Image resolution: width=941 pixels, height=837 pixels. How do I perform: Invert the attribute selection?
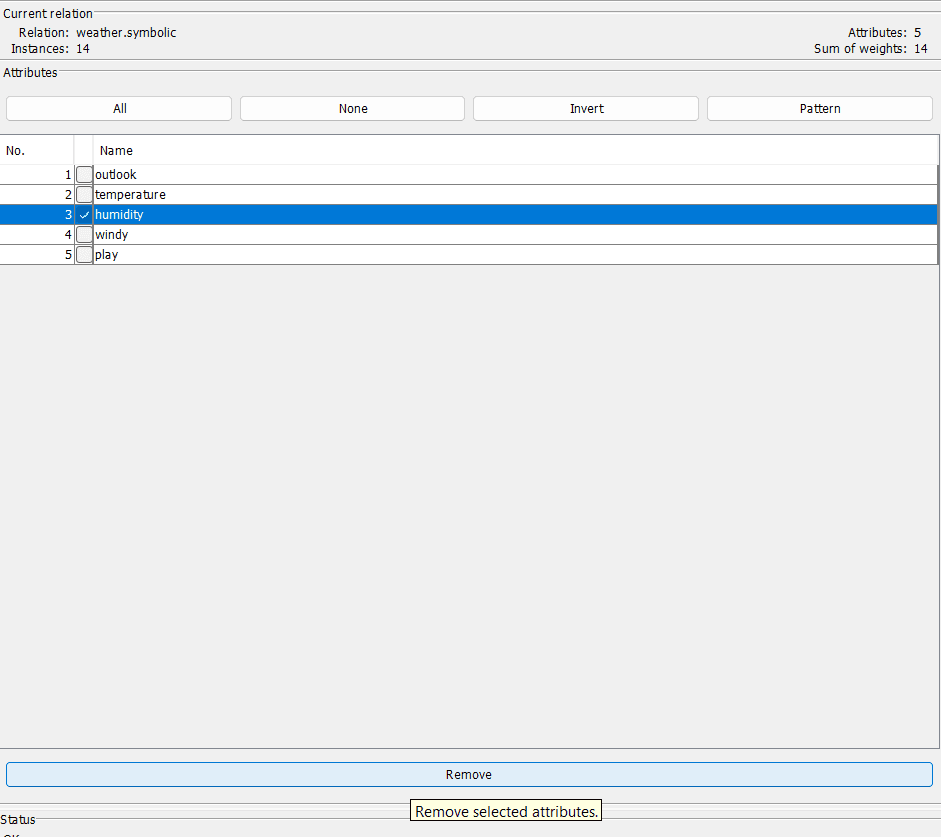point(586,109)
